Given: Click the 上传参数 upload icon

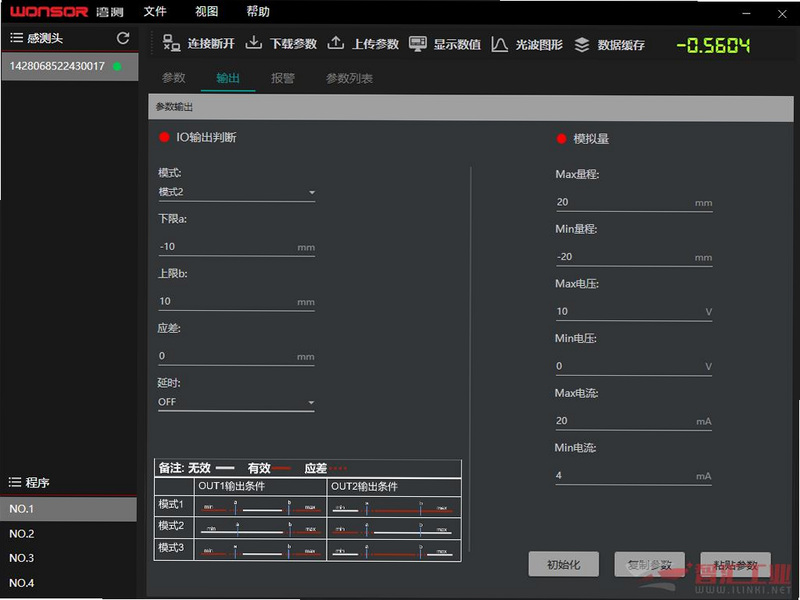Looking at the screenshot, I should pos(335,43).
